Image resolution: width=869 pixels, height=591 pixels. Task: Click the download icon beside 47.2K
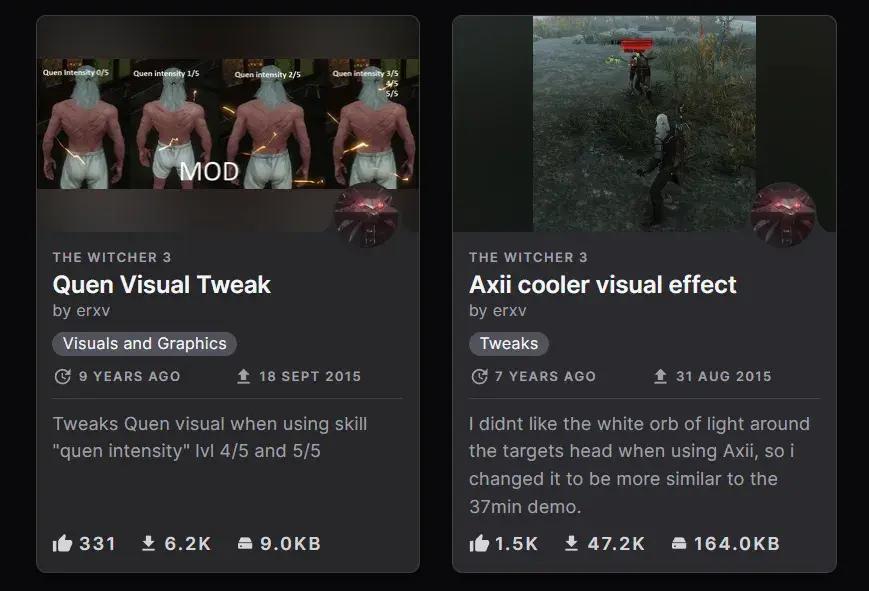pos(571,543)
